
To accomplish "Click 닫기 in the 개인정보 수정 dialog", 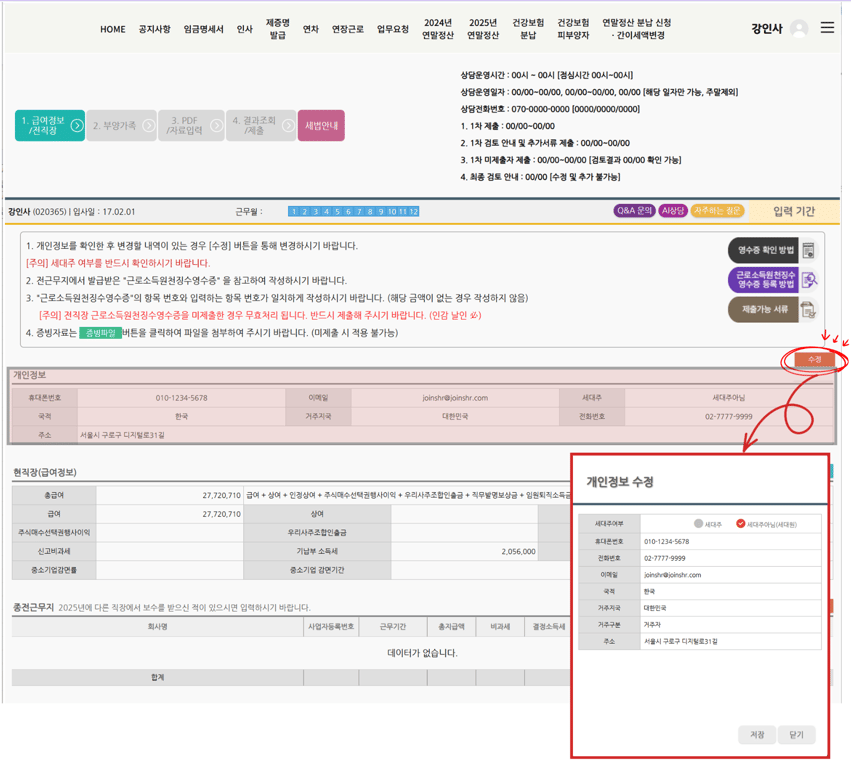I will tap(796, 734).
